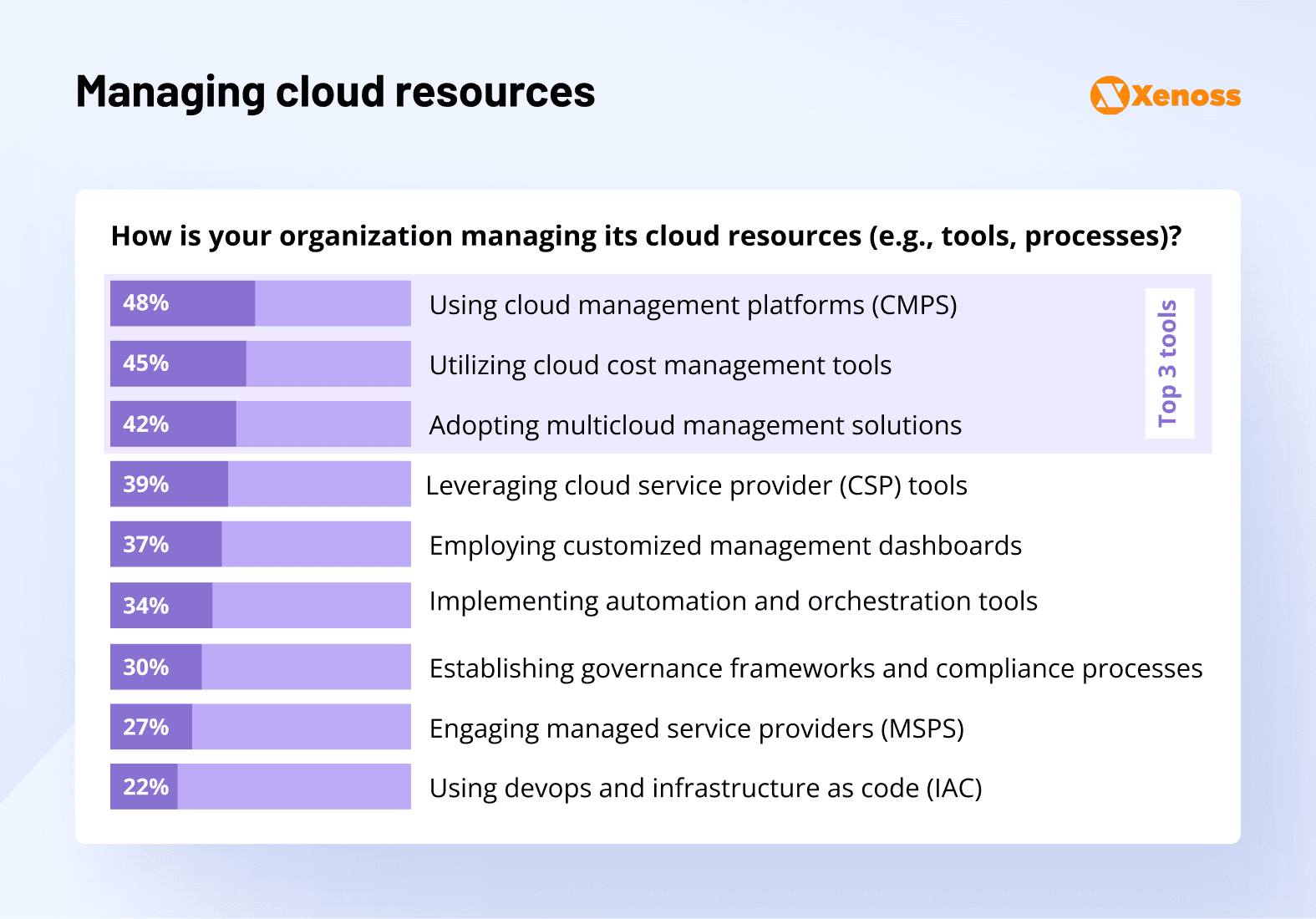Click the Top 3 tools vertical label

click(1168, 363)
